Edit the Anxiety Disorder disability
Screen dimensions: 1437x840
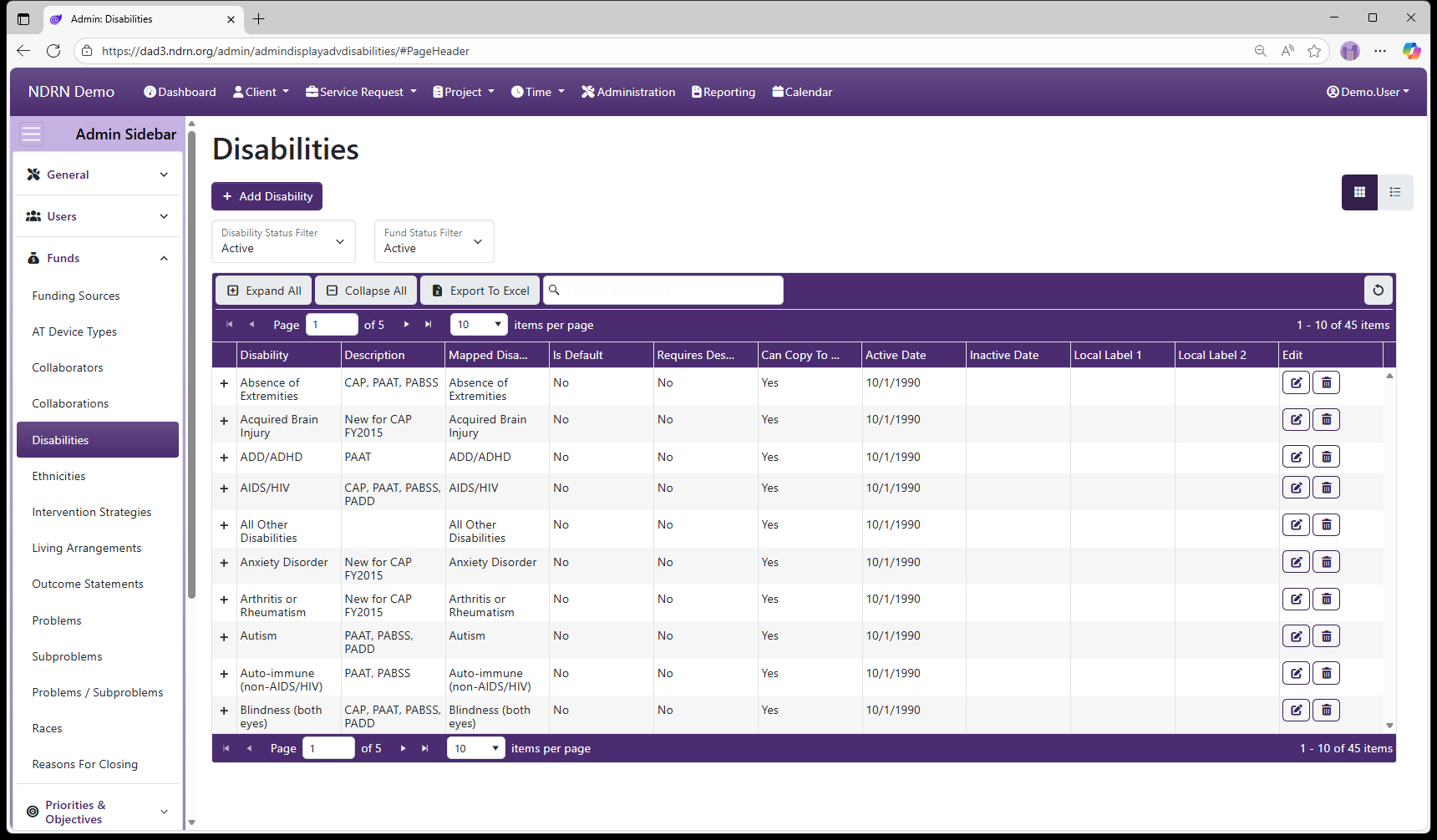point(1296,562)
